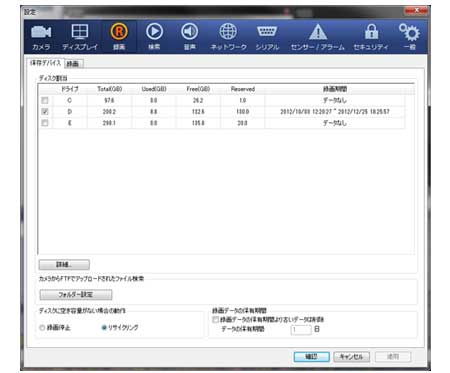
Task: Open the ネットワーク network settings section
Action: pos(228,37)
